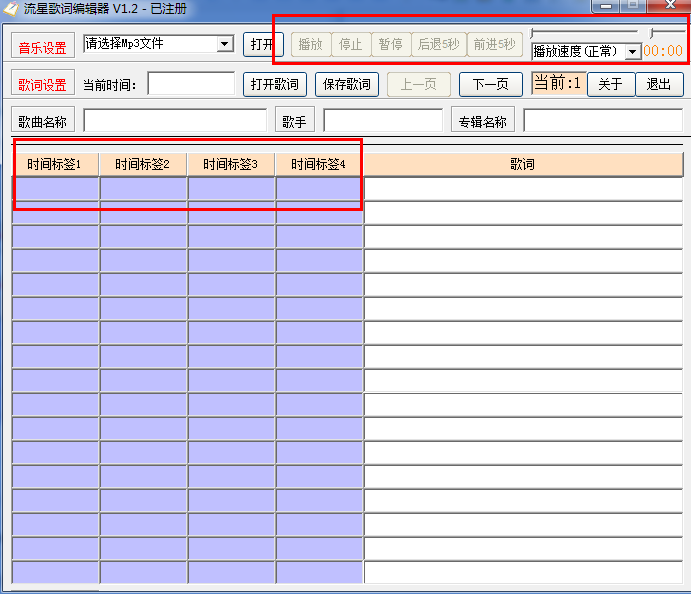
Task: Click first row cell under 时间标签4
Action: (319, 189)
